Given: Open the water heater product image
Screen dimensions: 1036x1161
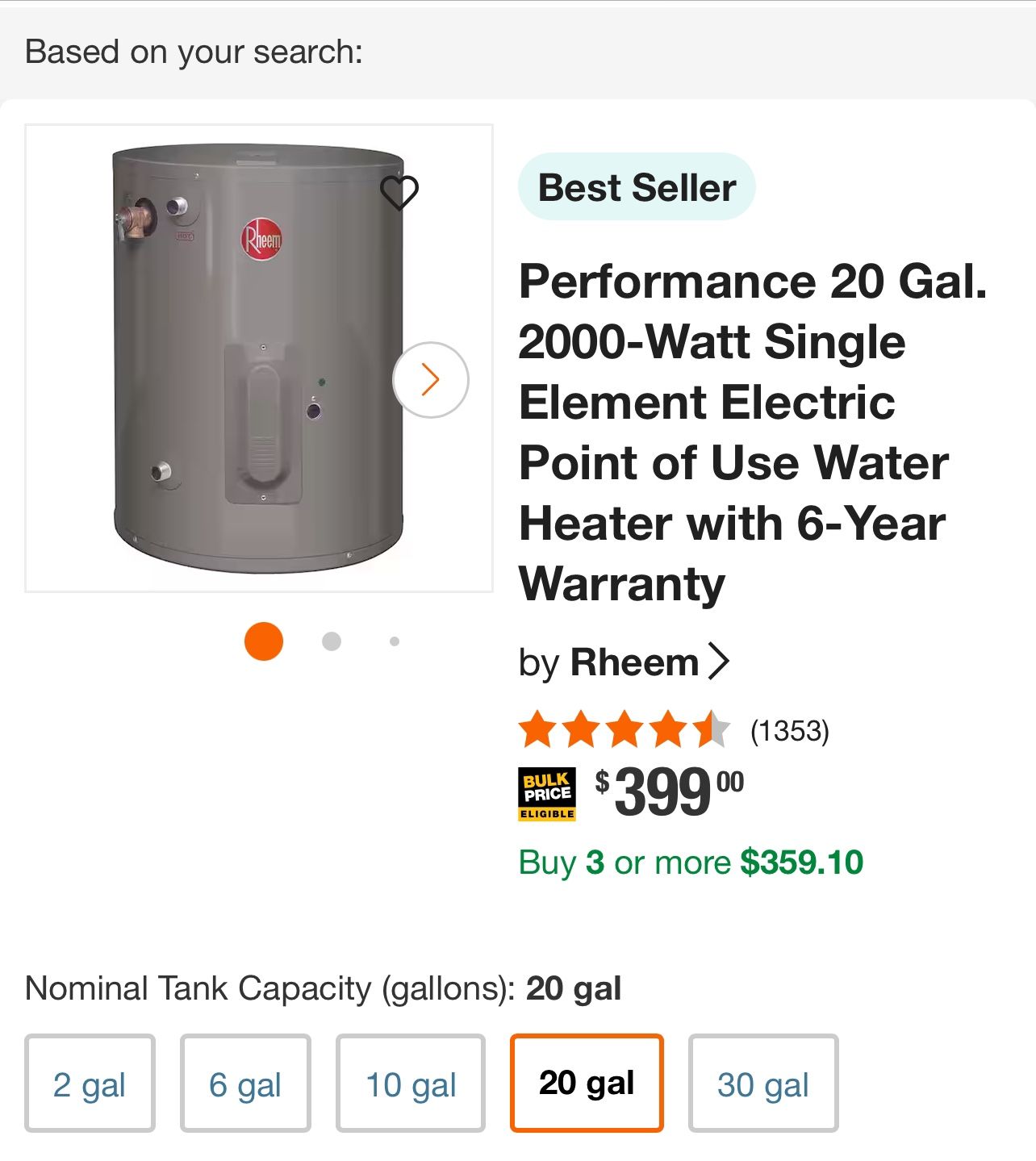Looking at the screenshot, I should 258,358.
